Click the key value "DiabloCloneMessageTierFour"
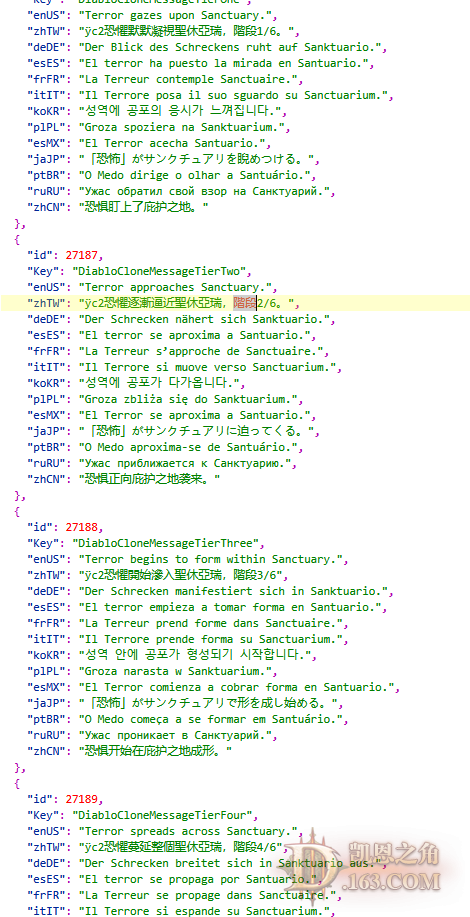Viewport: 470px width, 917px height. coord(164,815)
